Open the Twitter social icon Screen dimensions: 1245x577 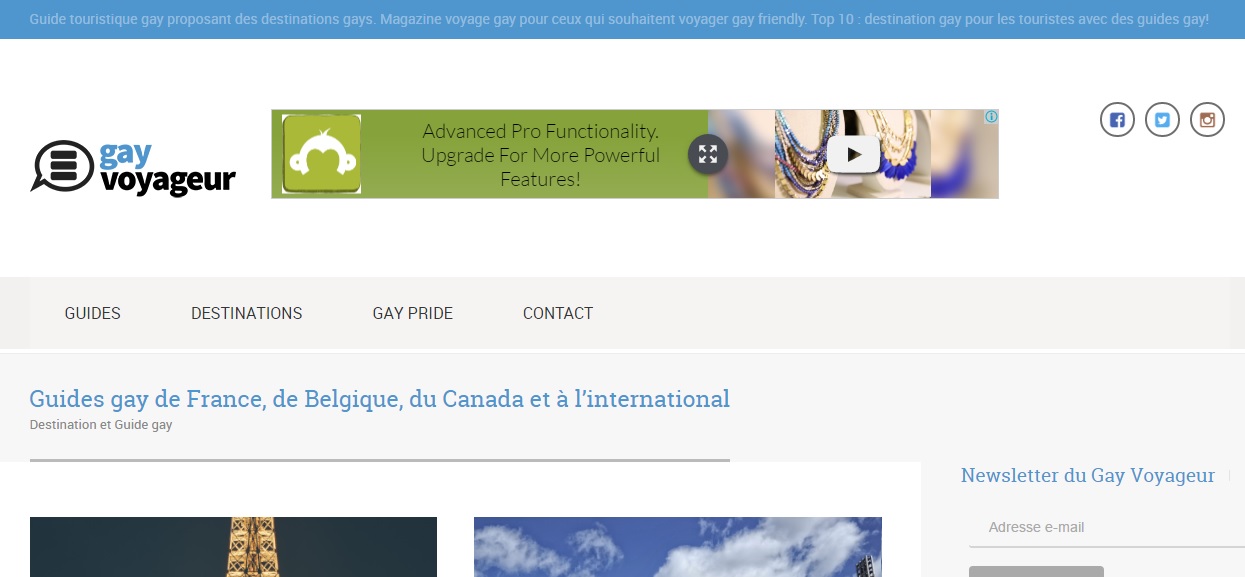point(1162,120)
